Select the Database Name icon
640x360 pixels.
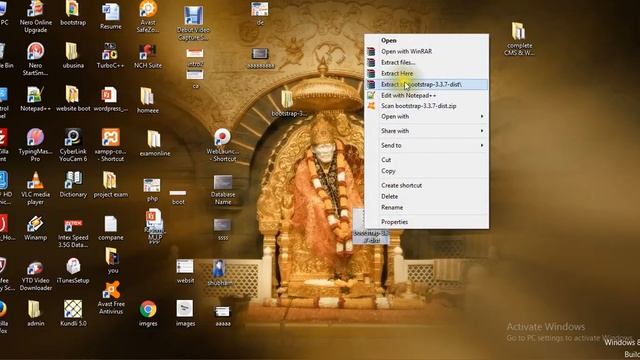(223, 190)
